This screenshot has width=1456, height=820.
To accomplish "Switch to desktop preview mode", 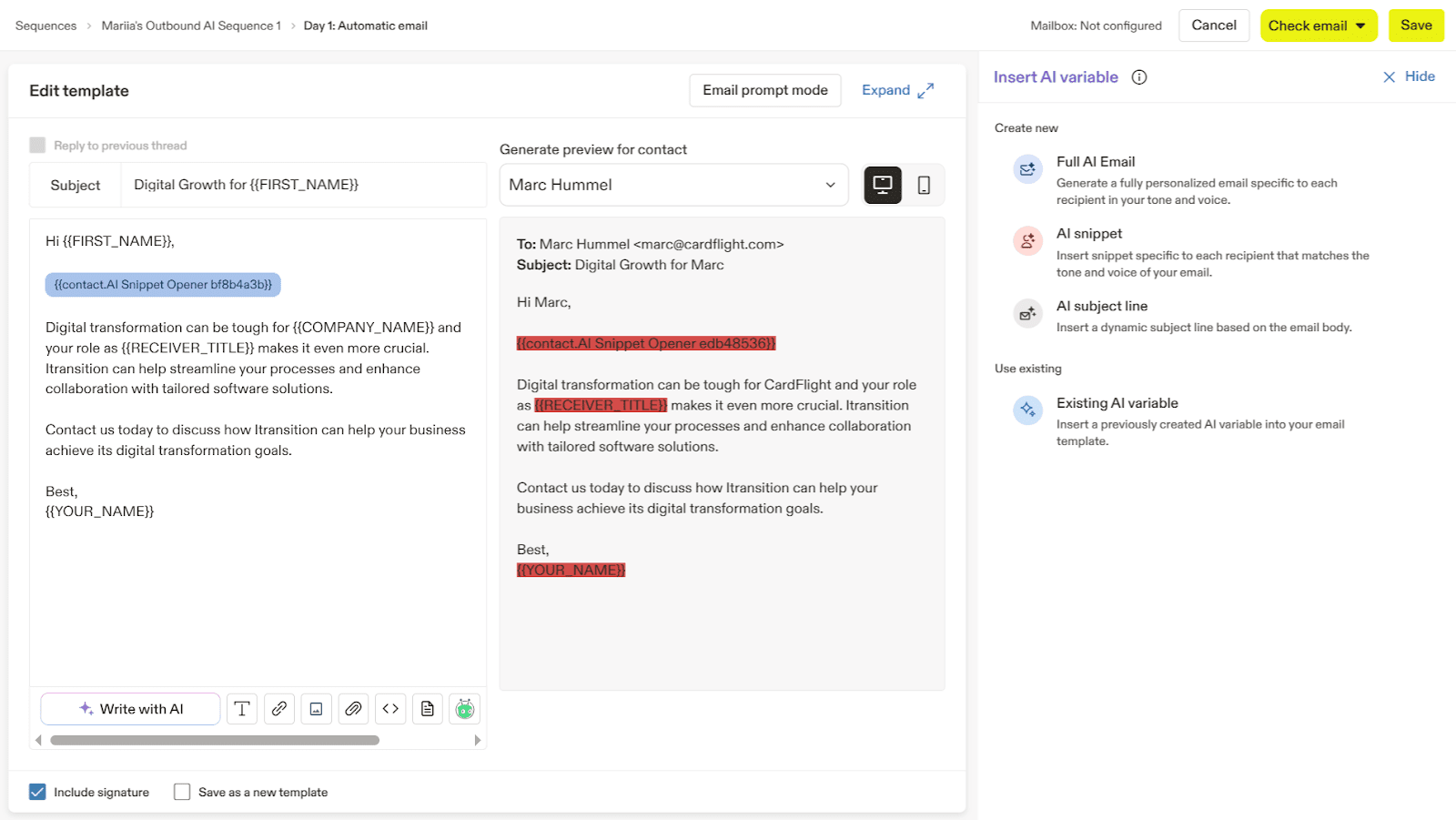I will point(882,185).
